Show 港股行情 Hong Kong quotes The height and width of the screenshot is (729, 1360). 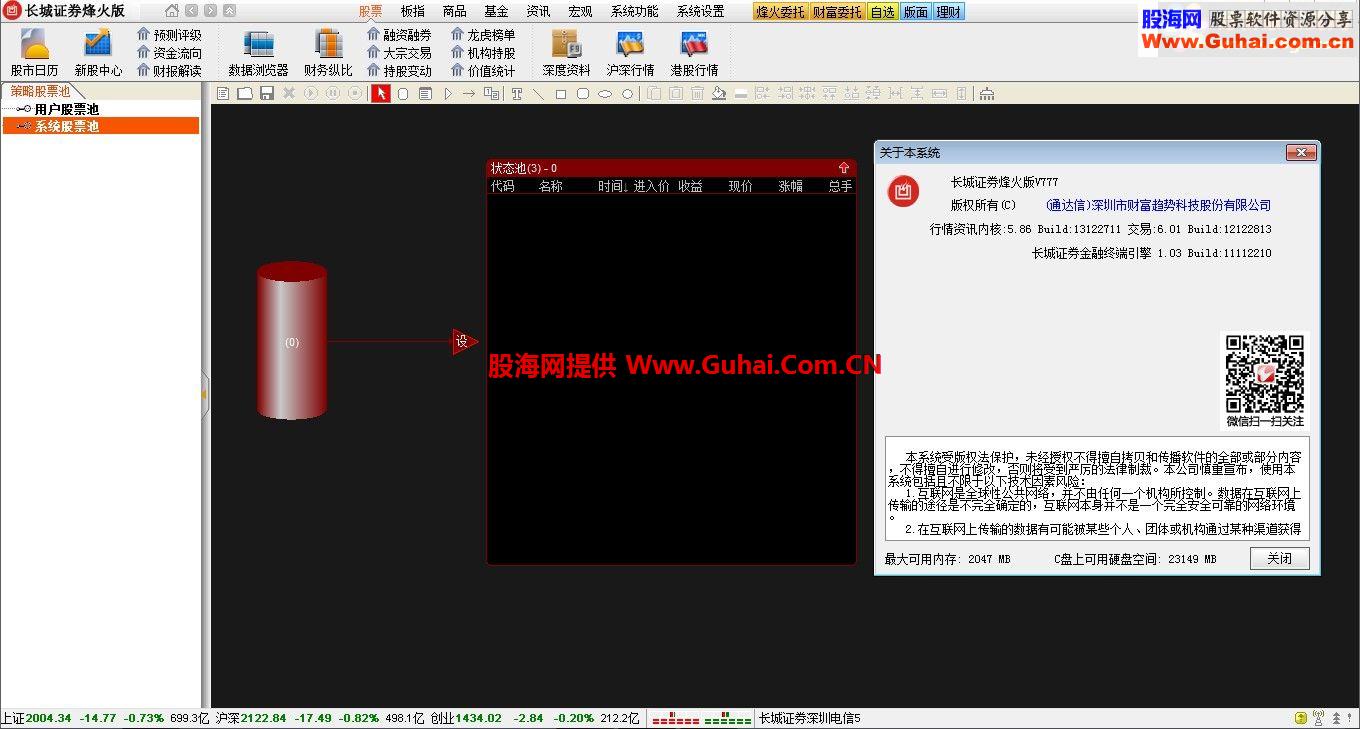point(694,52)
